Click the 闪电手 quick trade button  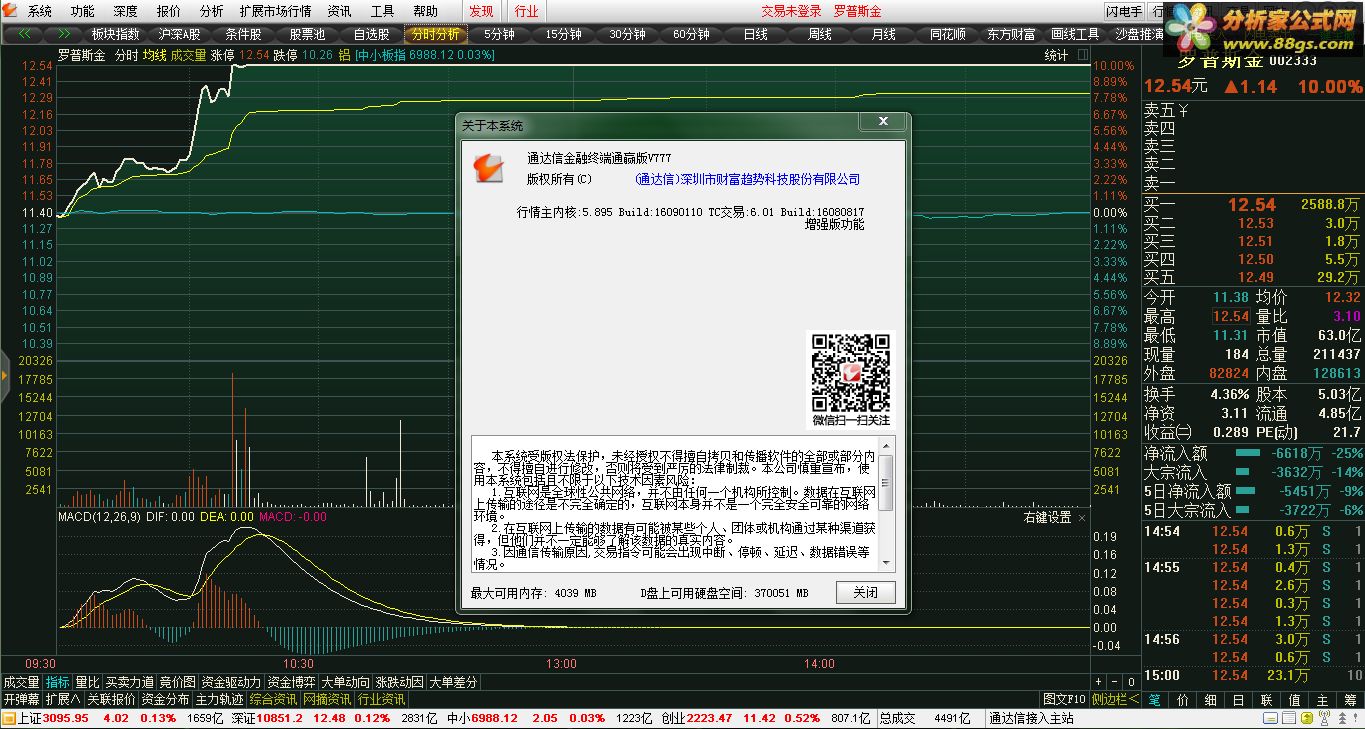pos(1124,11)
